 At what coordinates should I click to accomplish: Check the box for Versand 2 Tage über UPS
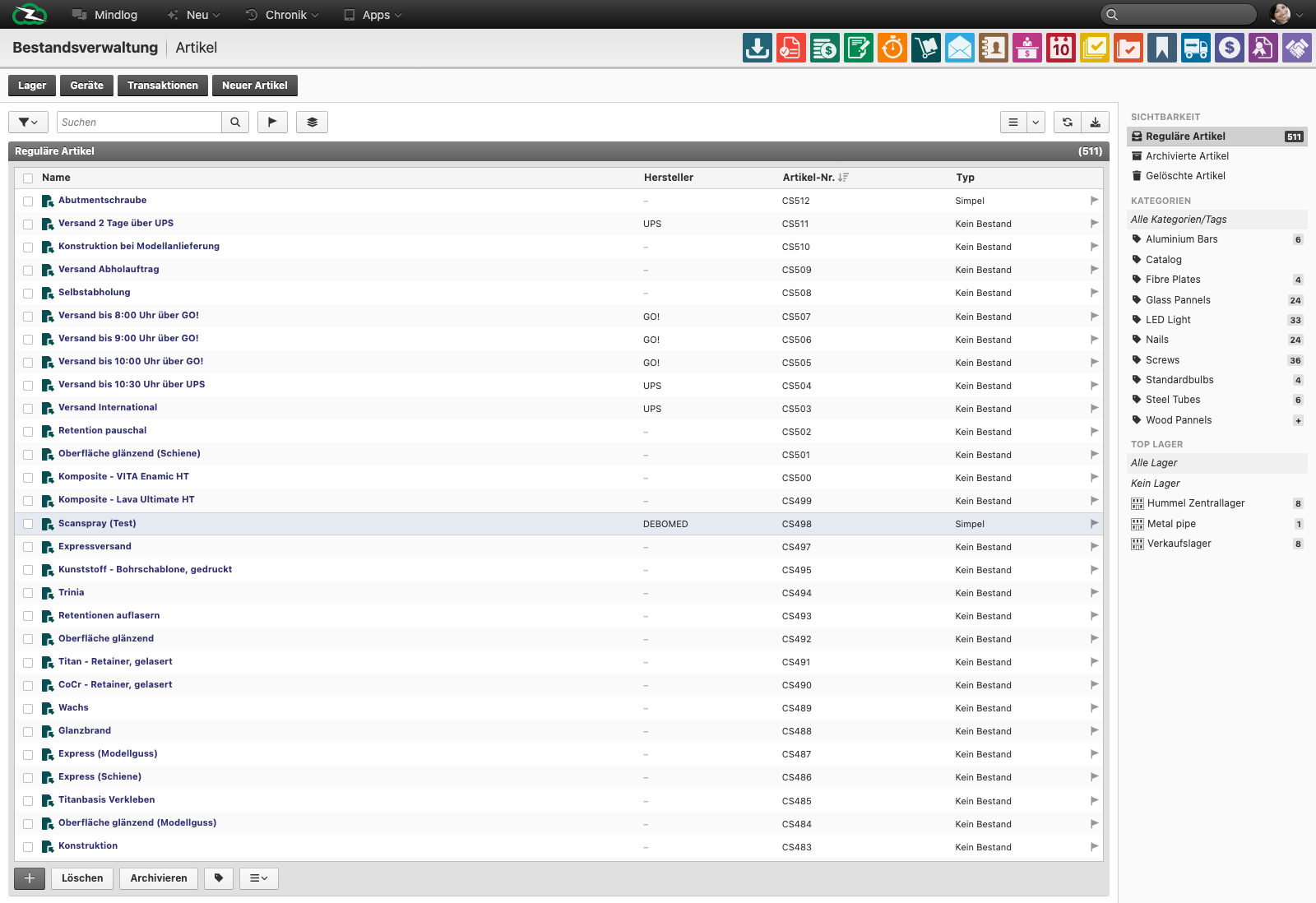coord(28,225)
